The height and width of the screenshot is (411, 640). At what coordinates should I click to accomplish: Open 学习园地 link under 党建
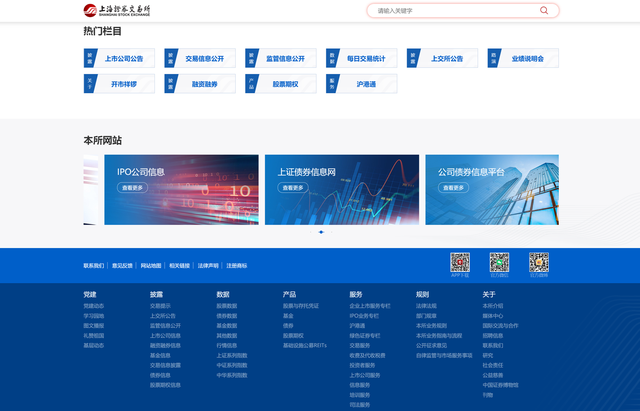click(x=94, y=316)
